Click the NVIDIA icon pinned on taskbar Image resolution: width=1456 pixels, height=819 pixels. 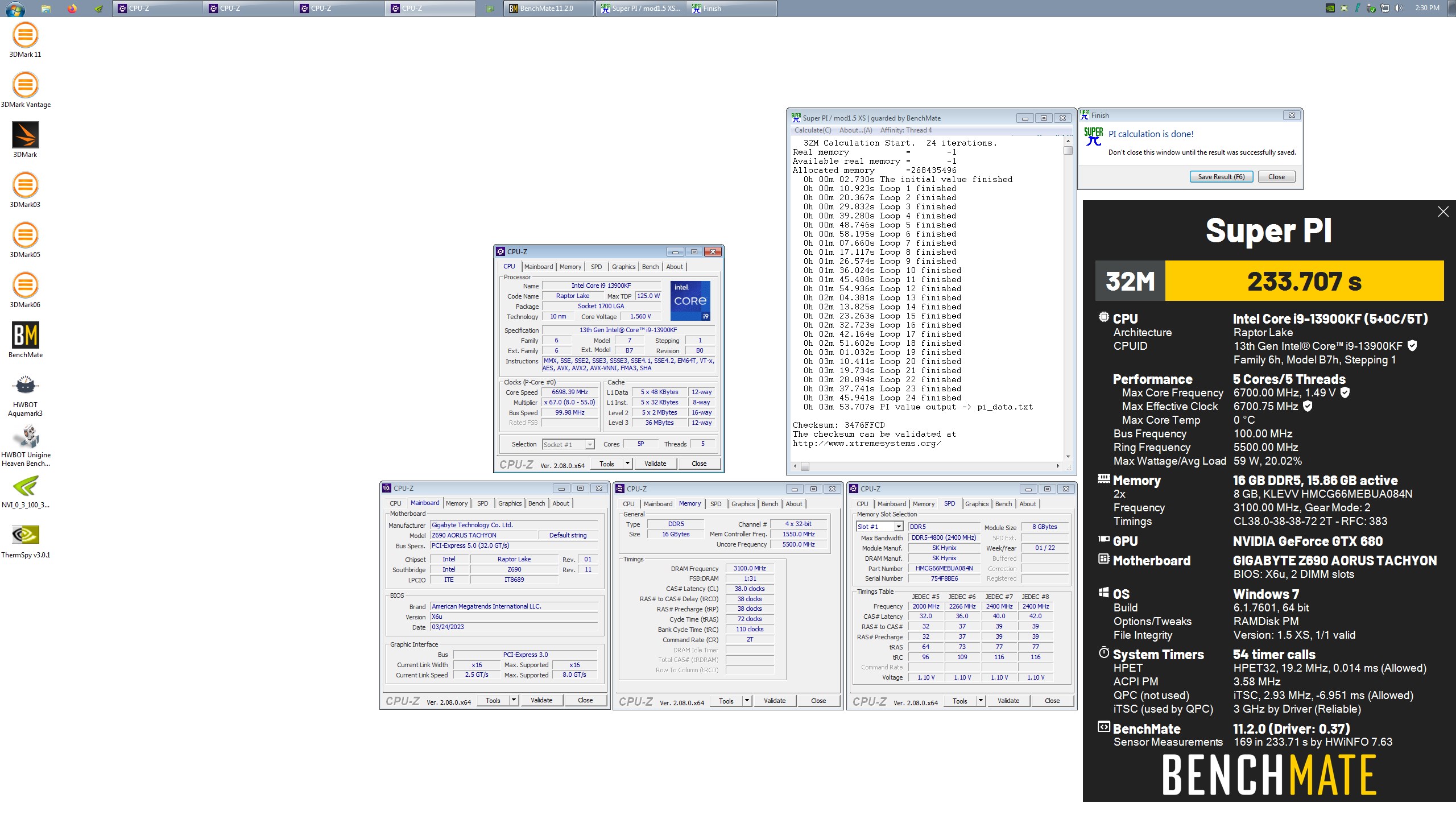point(99,9)
